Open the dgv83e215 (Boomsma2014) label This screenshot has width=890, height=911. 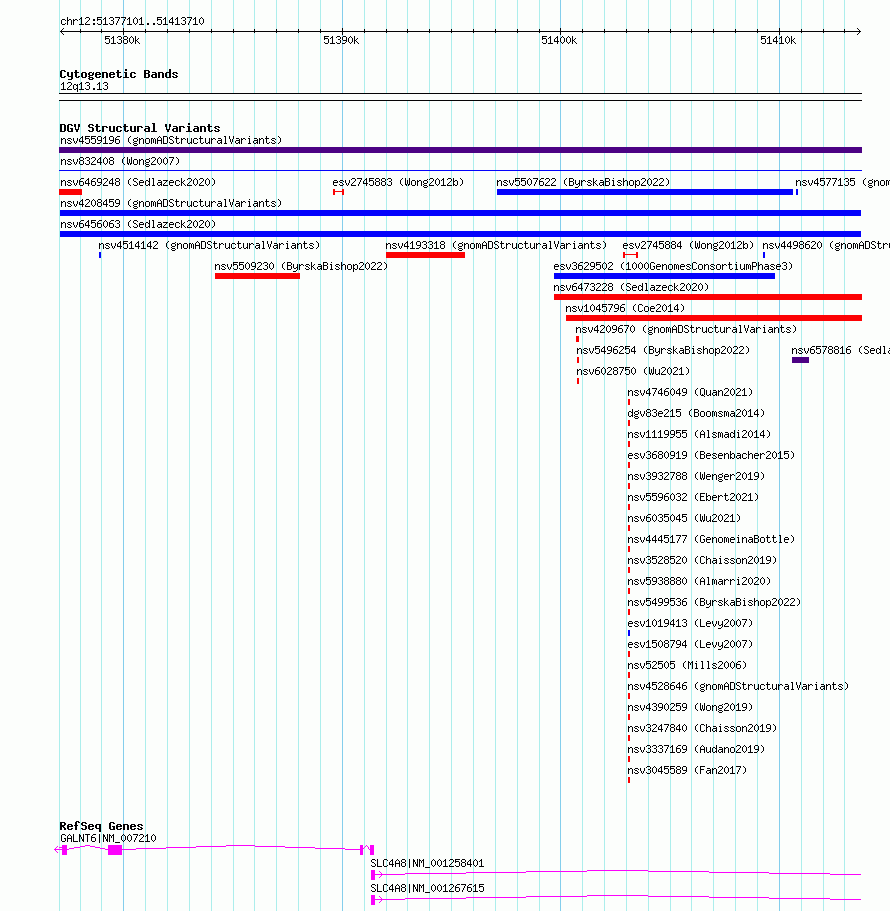pos(696,413)
